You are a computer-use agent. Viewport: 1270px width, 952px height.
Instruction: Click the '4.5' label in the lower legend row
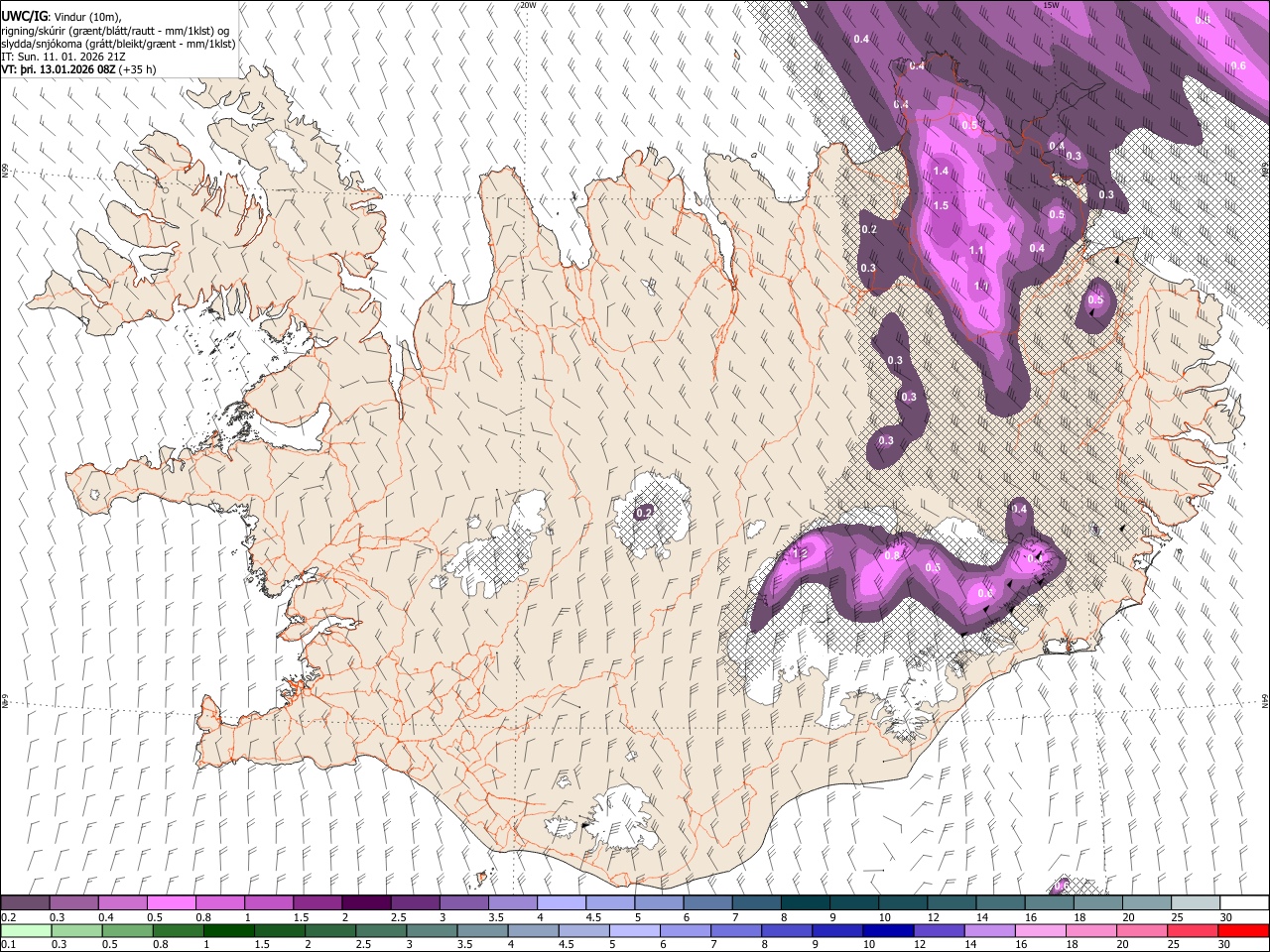click(x=566, y=945)
